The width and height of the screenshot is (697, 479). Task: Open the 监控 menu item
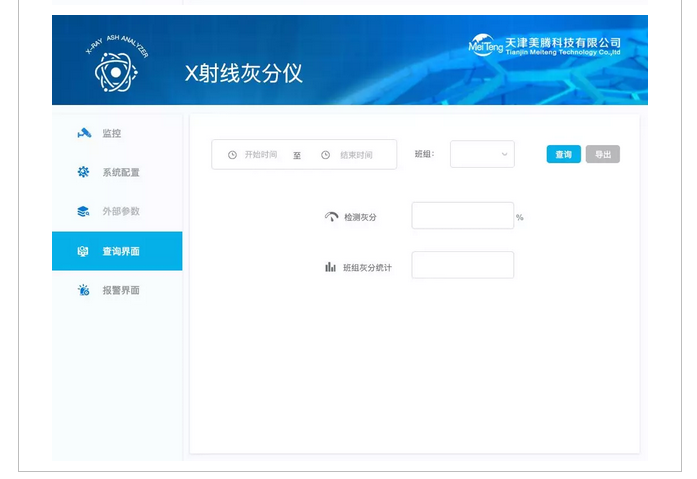(117, 133)
